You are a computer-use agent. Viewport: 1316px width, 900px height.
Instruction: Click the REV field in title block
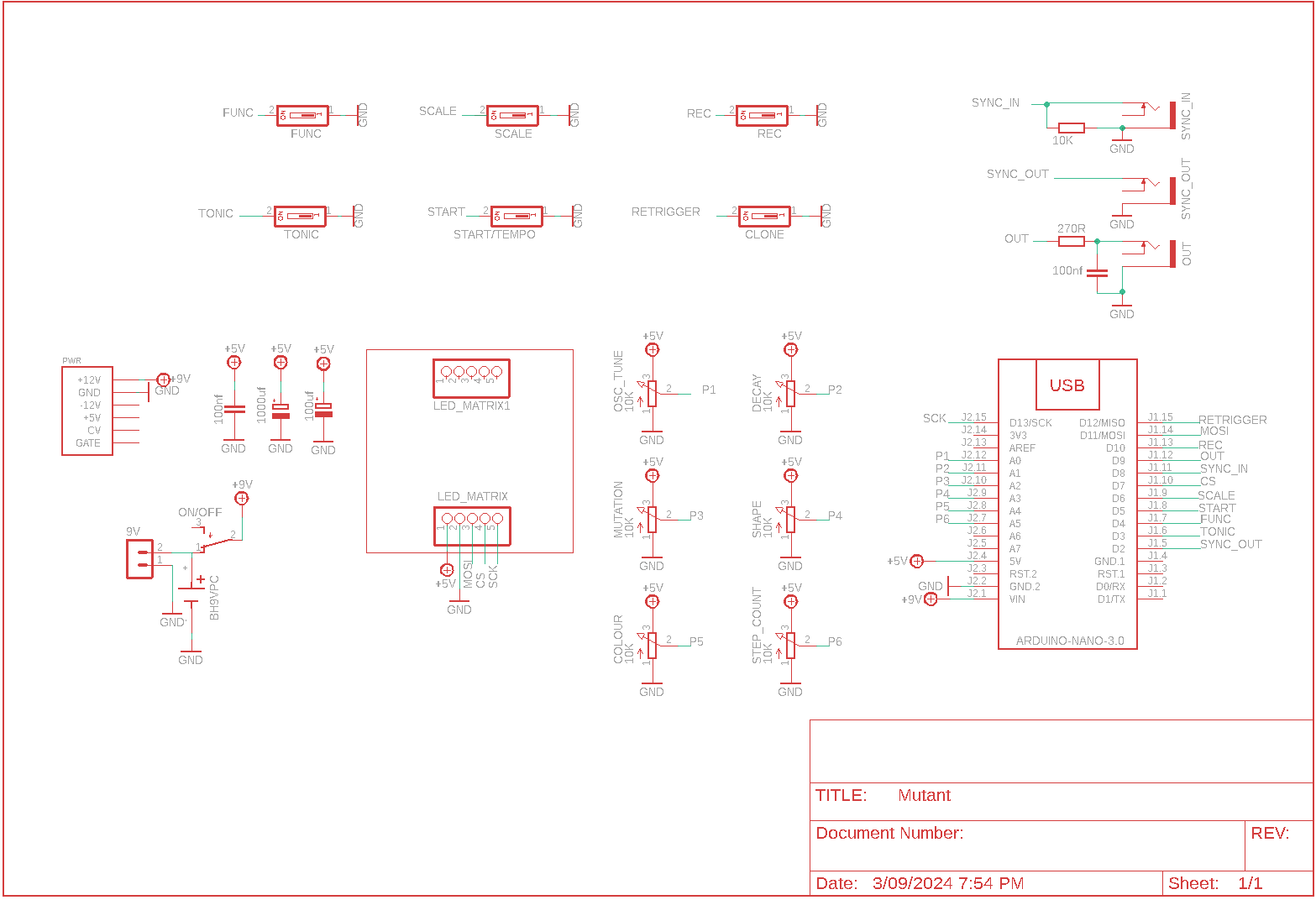pyautogui.click(x=1278, y=845)
